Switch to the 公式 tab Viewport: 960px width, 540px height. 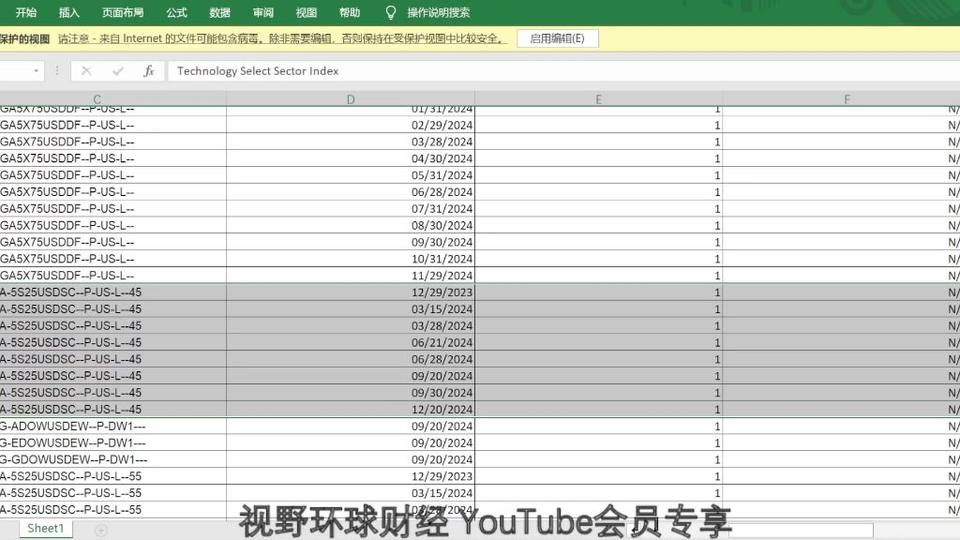coord(176,12)
